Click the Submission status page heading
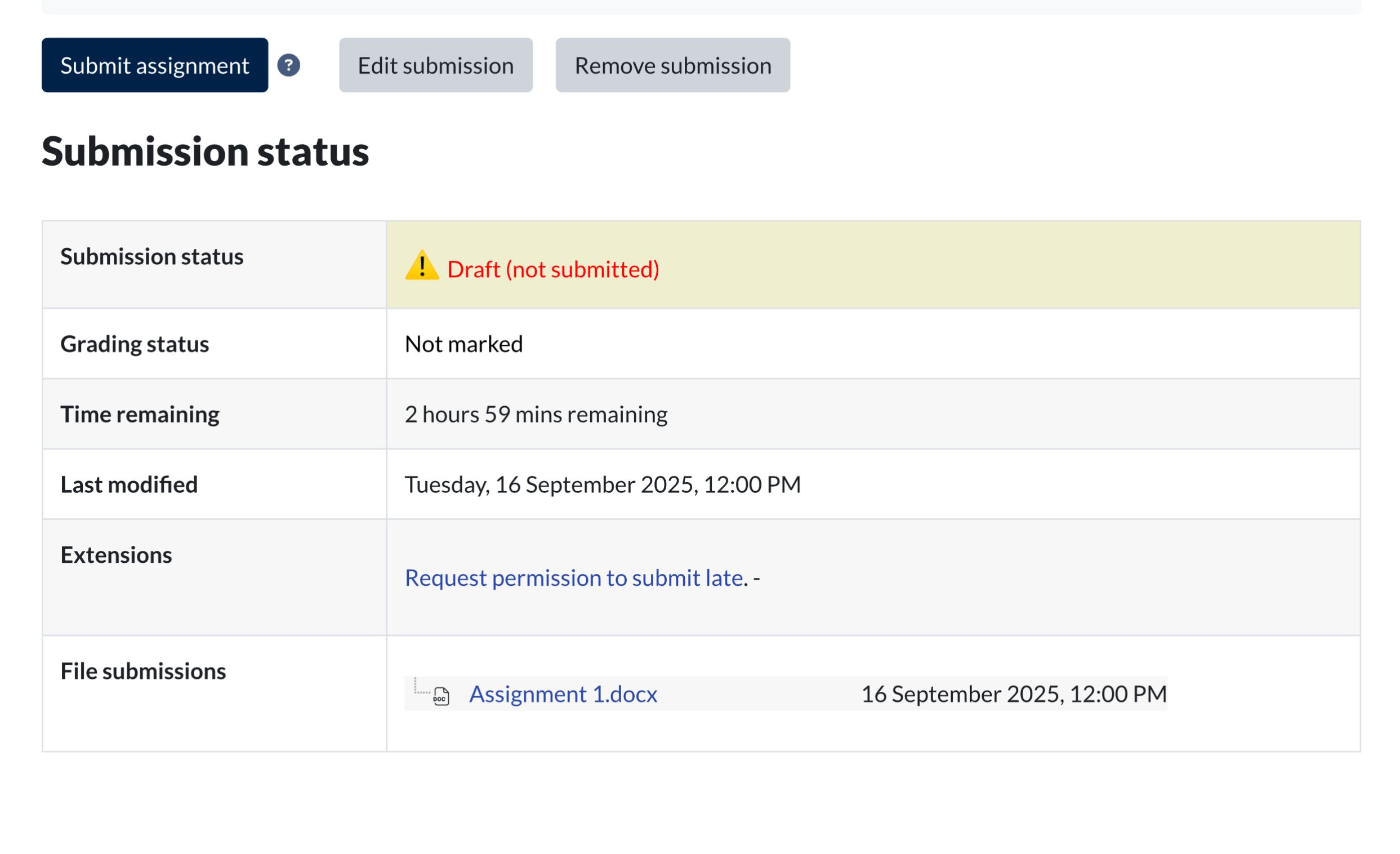The image size is (1400, 854). [205, 152]
